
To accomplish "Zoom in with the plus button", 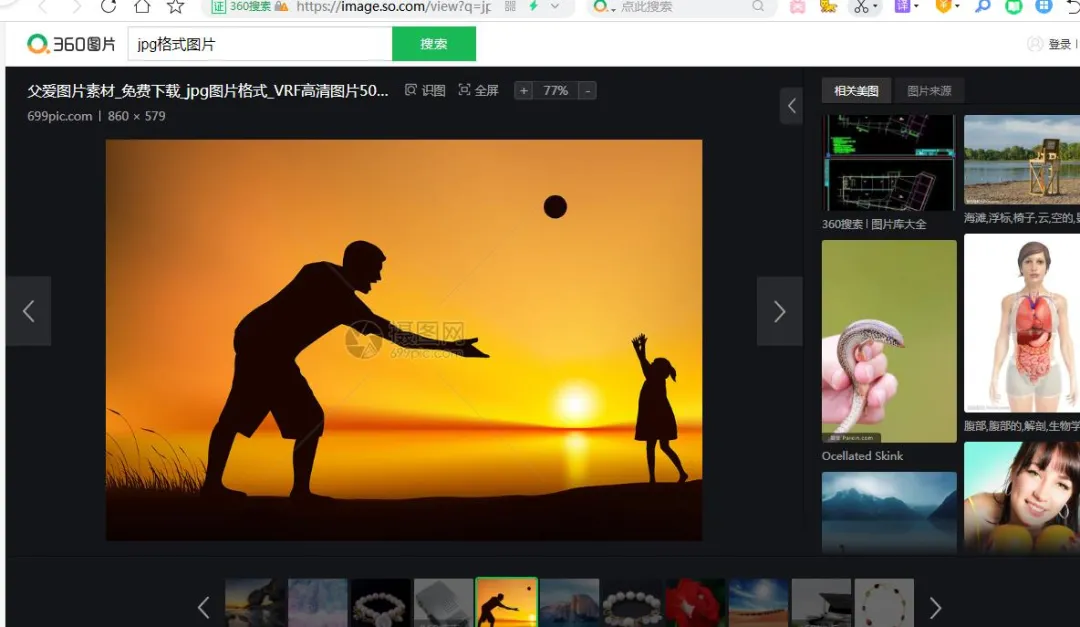I will pyautogui.click(x=523, y=91).
